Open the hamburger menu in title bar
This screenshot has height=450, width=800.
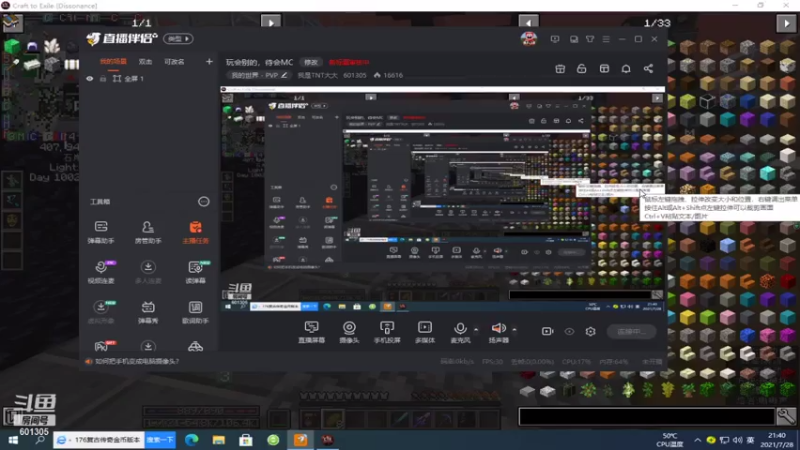pyautogui.click(x=606, y=39)
